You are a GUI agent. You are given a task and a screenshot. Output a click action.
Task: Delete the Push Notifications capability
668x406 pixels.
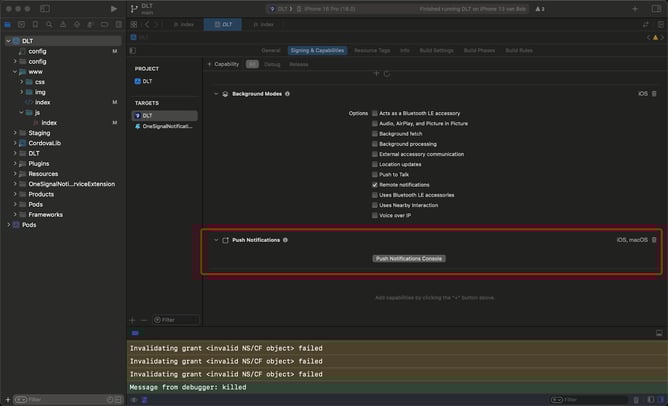pyautogui.click(x=654, y=240)
